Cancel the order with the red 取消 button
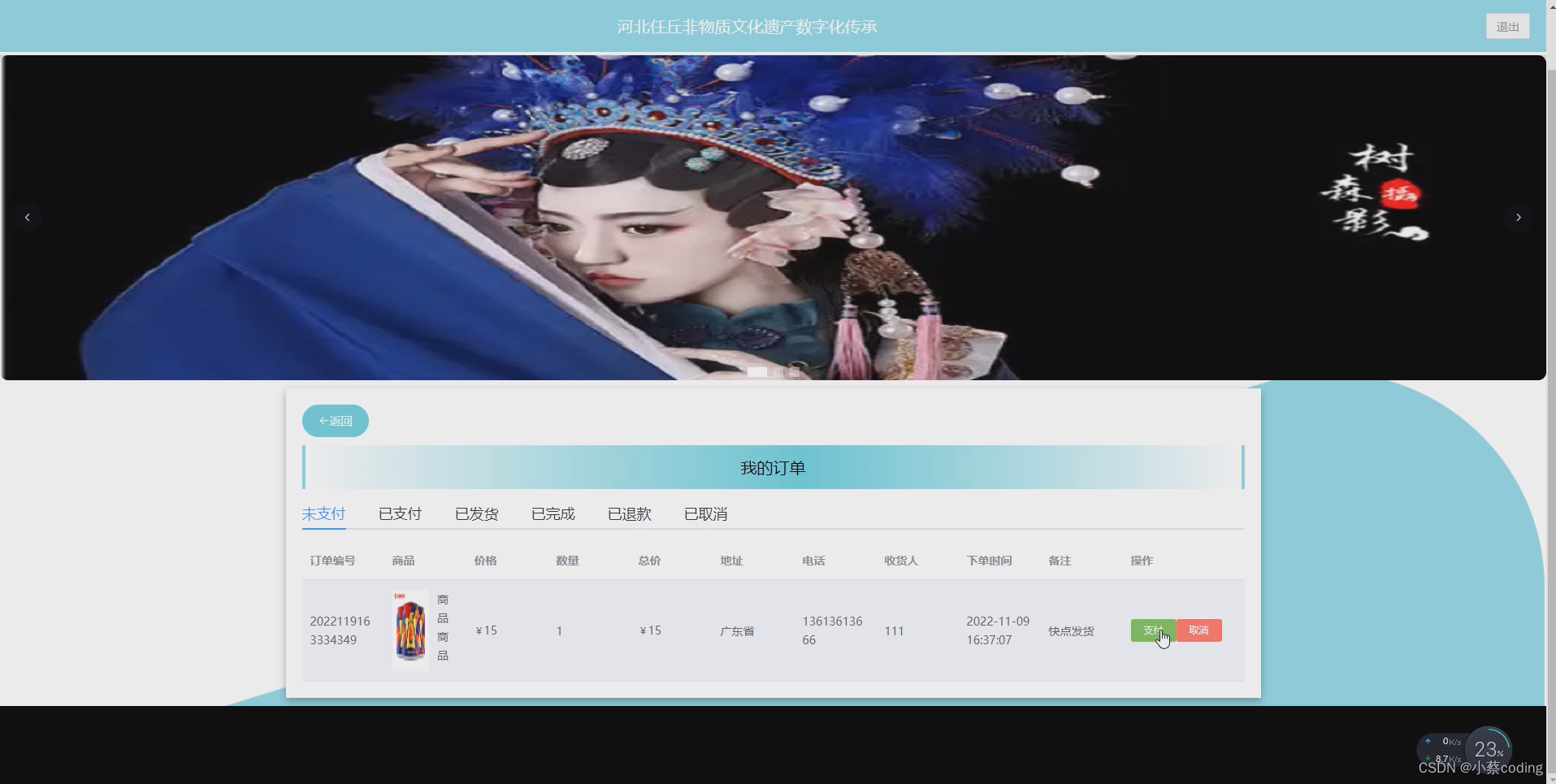 [x=1198, y=630]
